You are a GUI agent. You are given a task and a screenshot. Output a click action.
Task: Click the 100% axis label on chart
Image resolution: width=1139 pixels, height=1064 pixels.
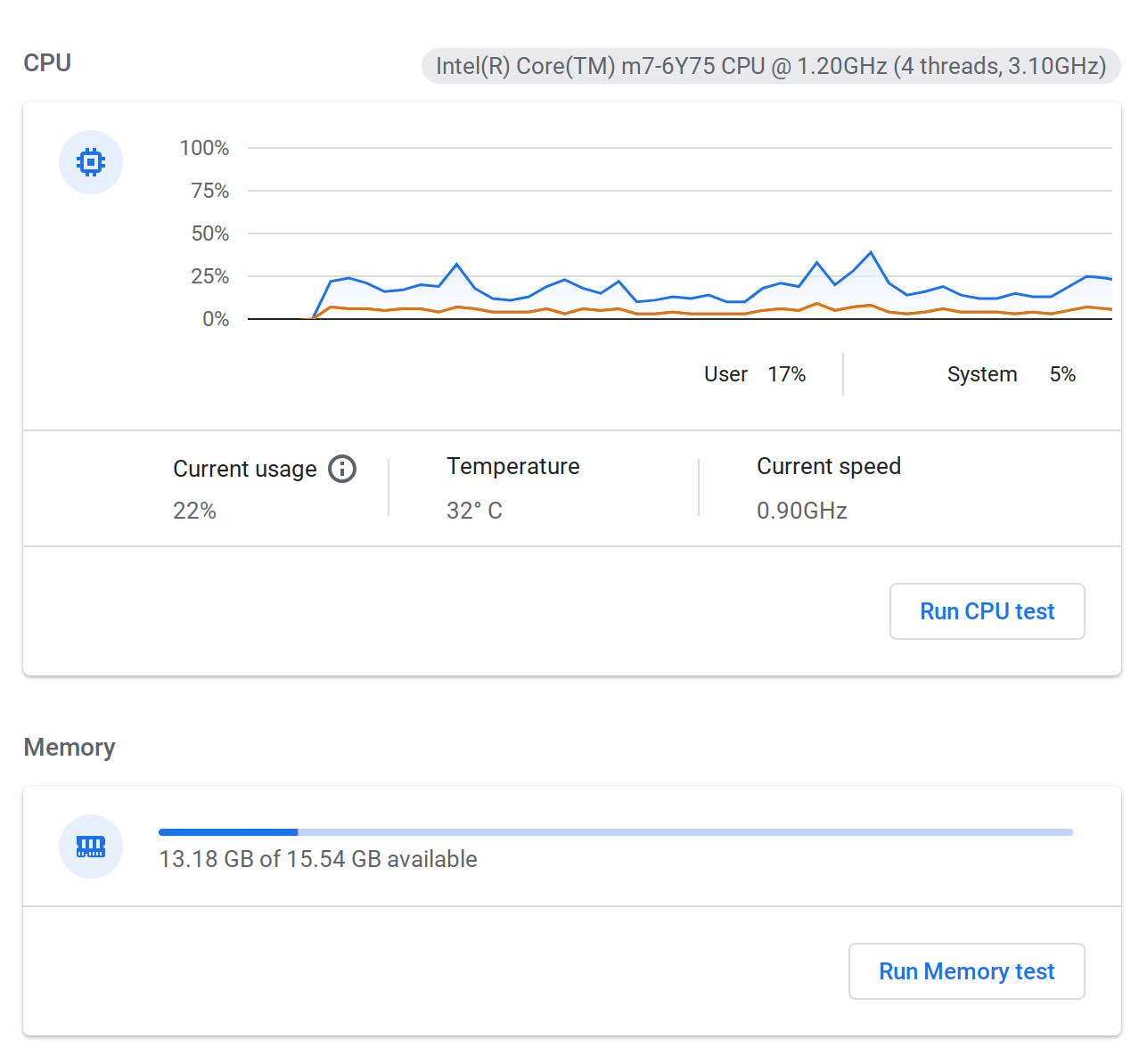pyautogui.click(x=204, y=148)
